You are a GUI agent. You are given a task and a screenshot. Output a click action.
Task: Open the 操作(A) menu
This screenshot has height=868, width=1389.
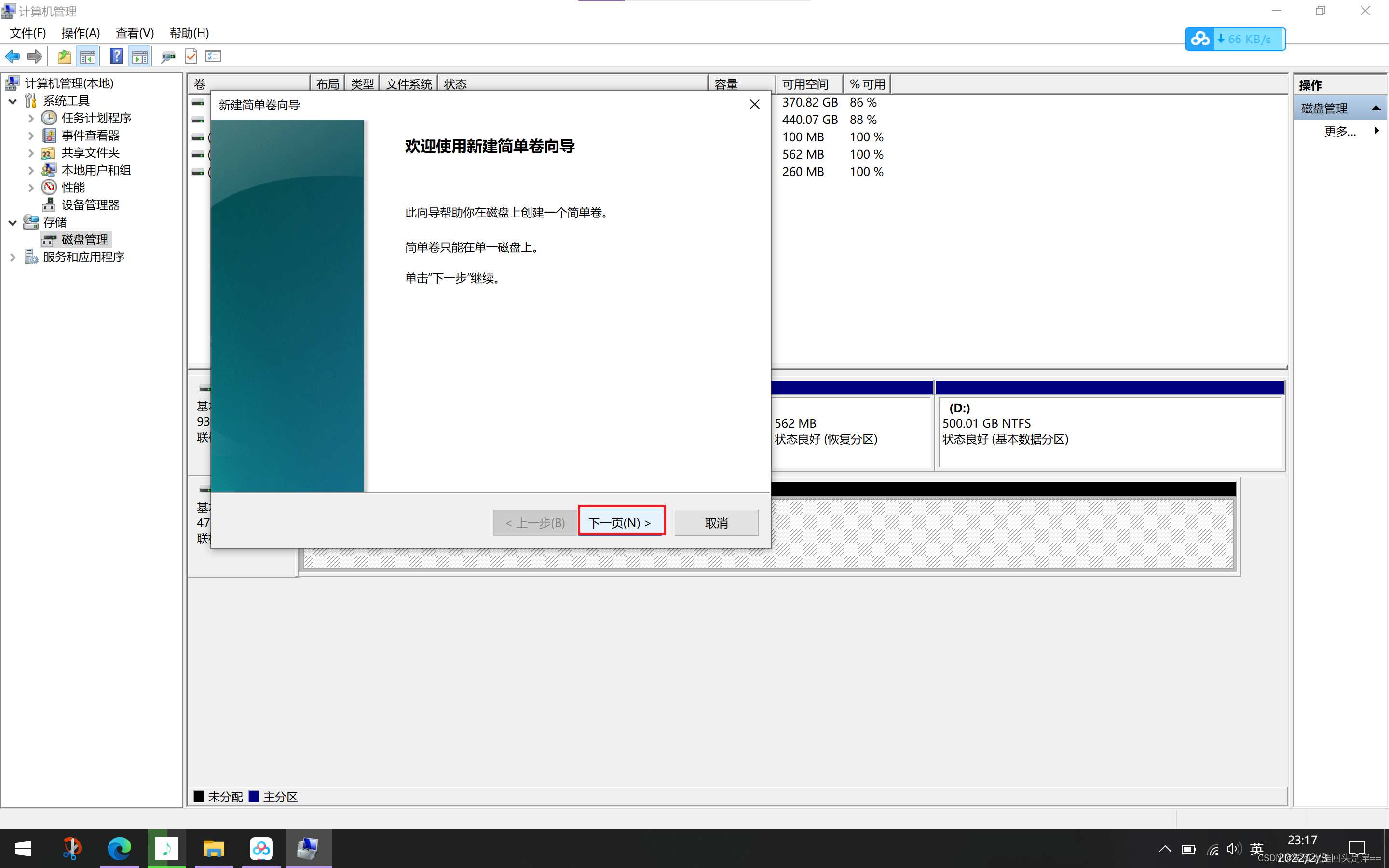pos(81,33)
